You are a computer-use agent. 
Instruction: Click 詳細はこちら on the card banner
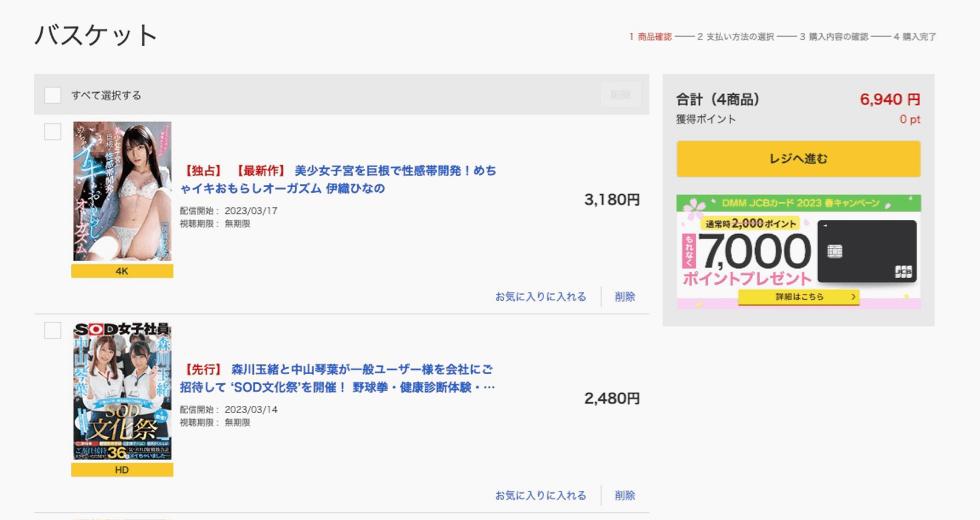pyautogui.click(x=798, y=297)
